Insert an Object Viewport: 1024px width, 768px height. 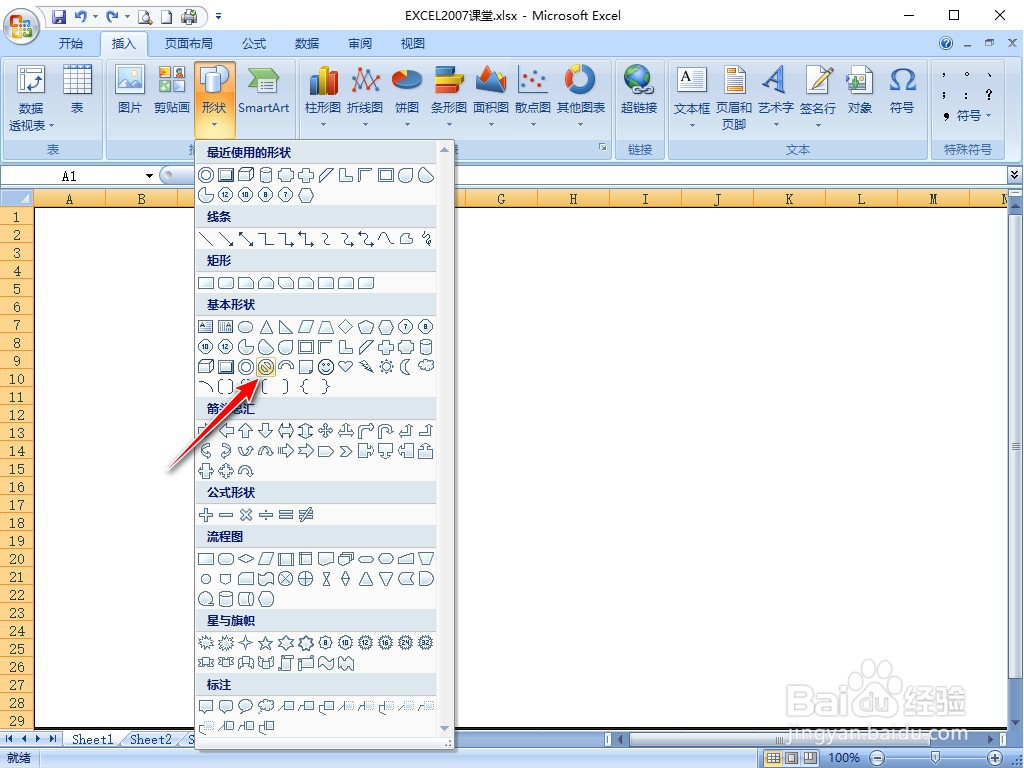[859, 90]
